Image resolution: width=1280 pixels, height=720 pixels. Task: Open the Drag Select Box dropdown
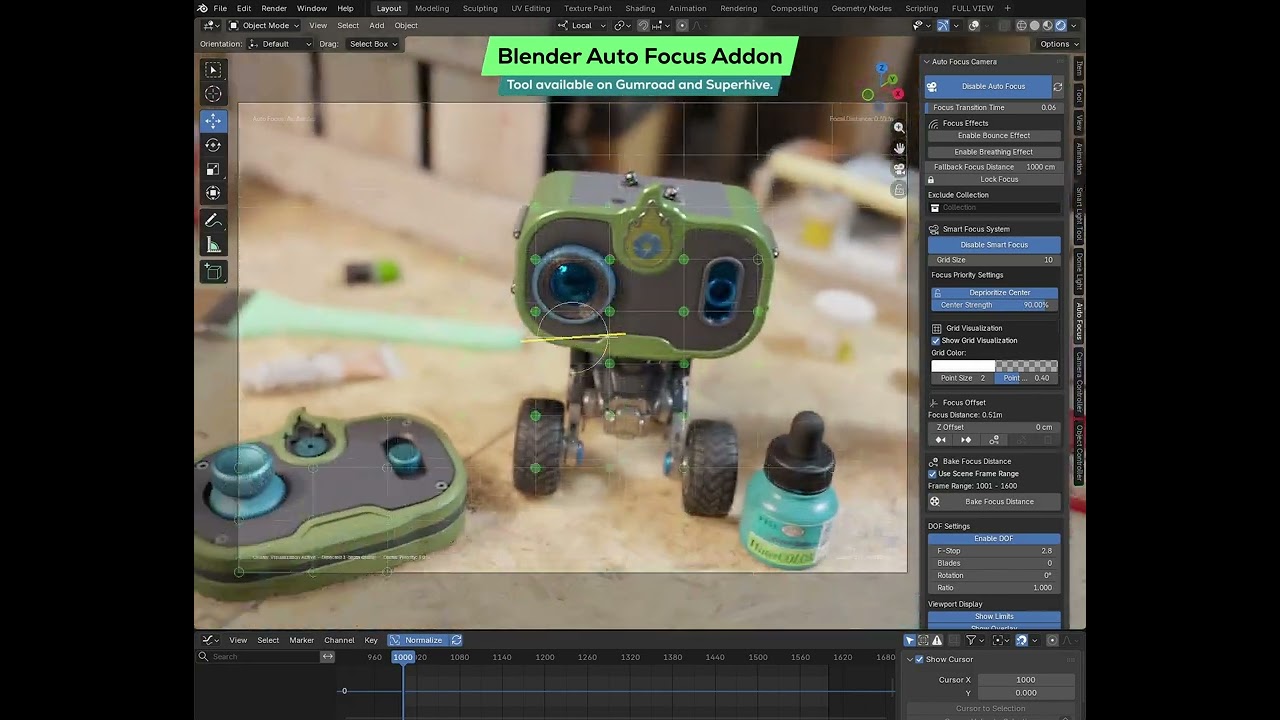point(372,44)
